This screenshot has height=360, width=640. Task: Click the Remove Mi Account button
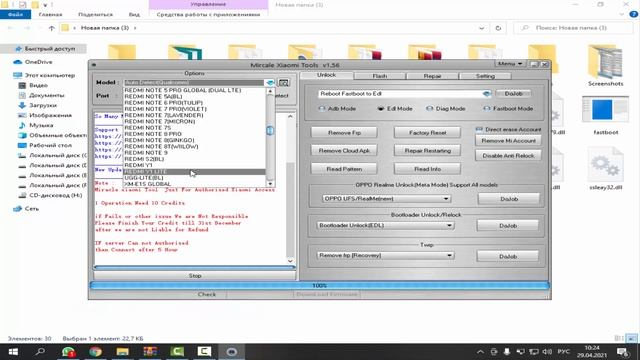(508, 141)
